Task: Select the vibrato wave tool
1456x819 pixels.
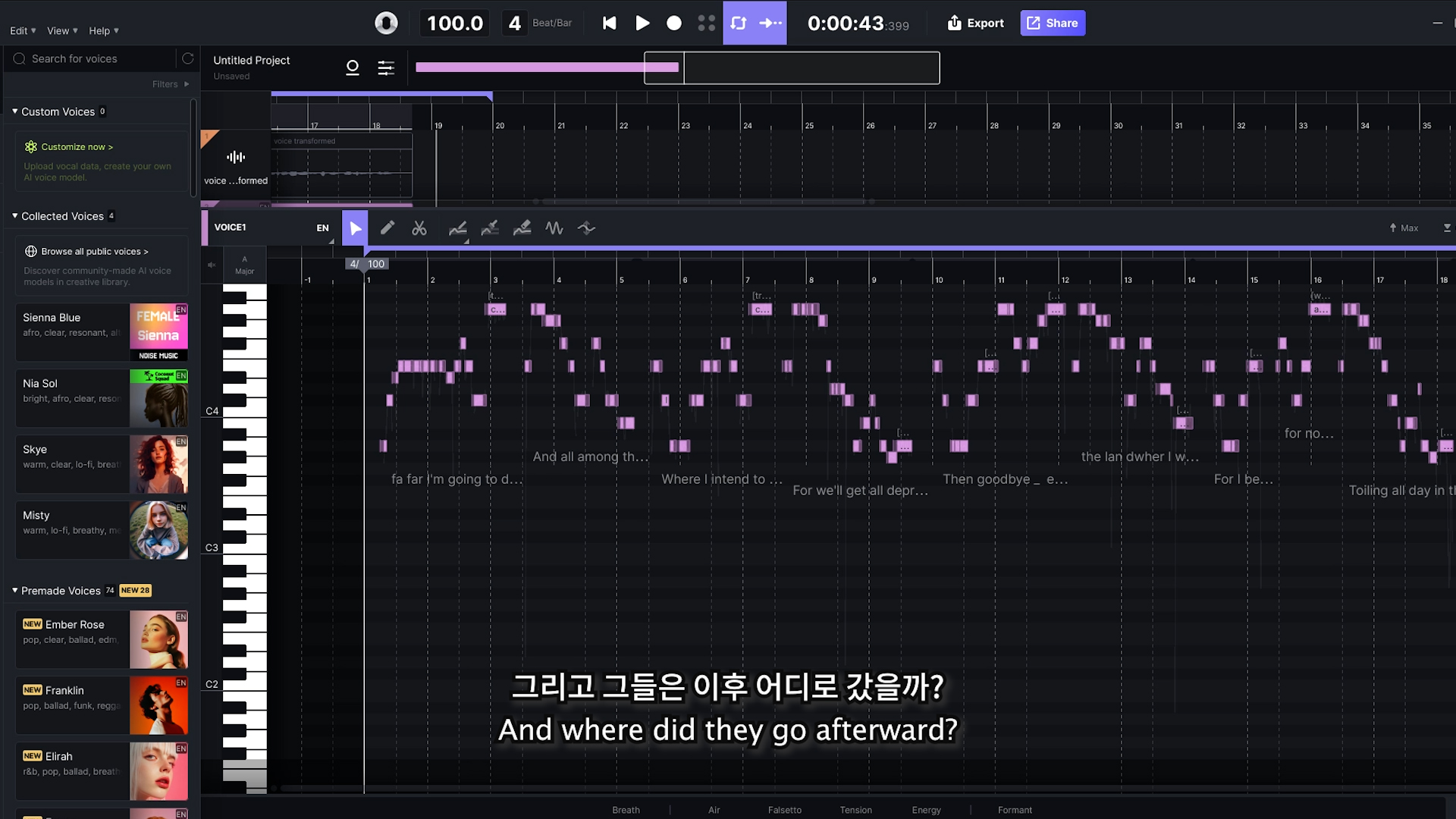Action: pos(554,227)
